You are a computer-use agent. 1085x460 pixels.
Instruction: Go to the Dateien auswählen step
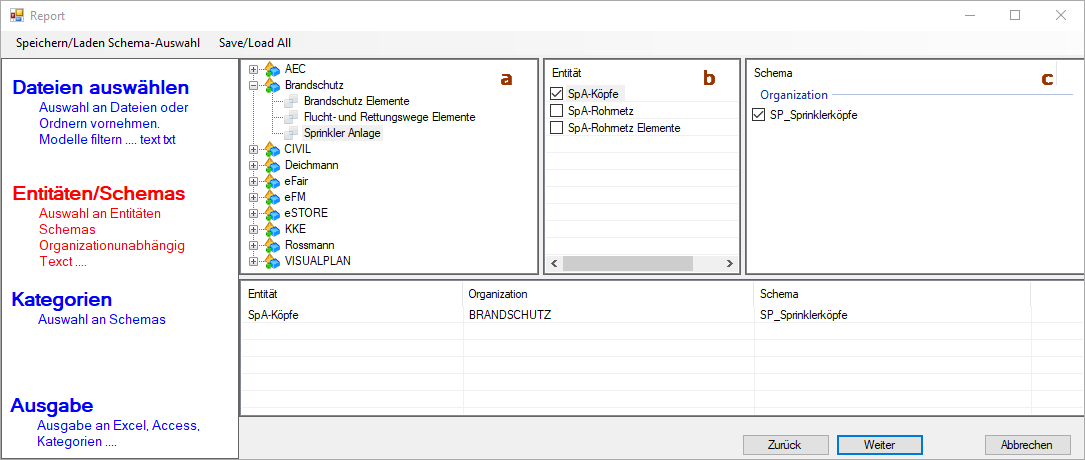click(x=100, y=88)
